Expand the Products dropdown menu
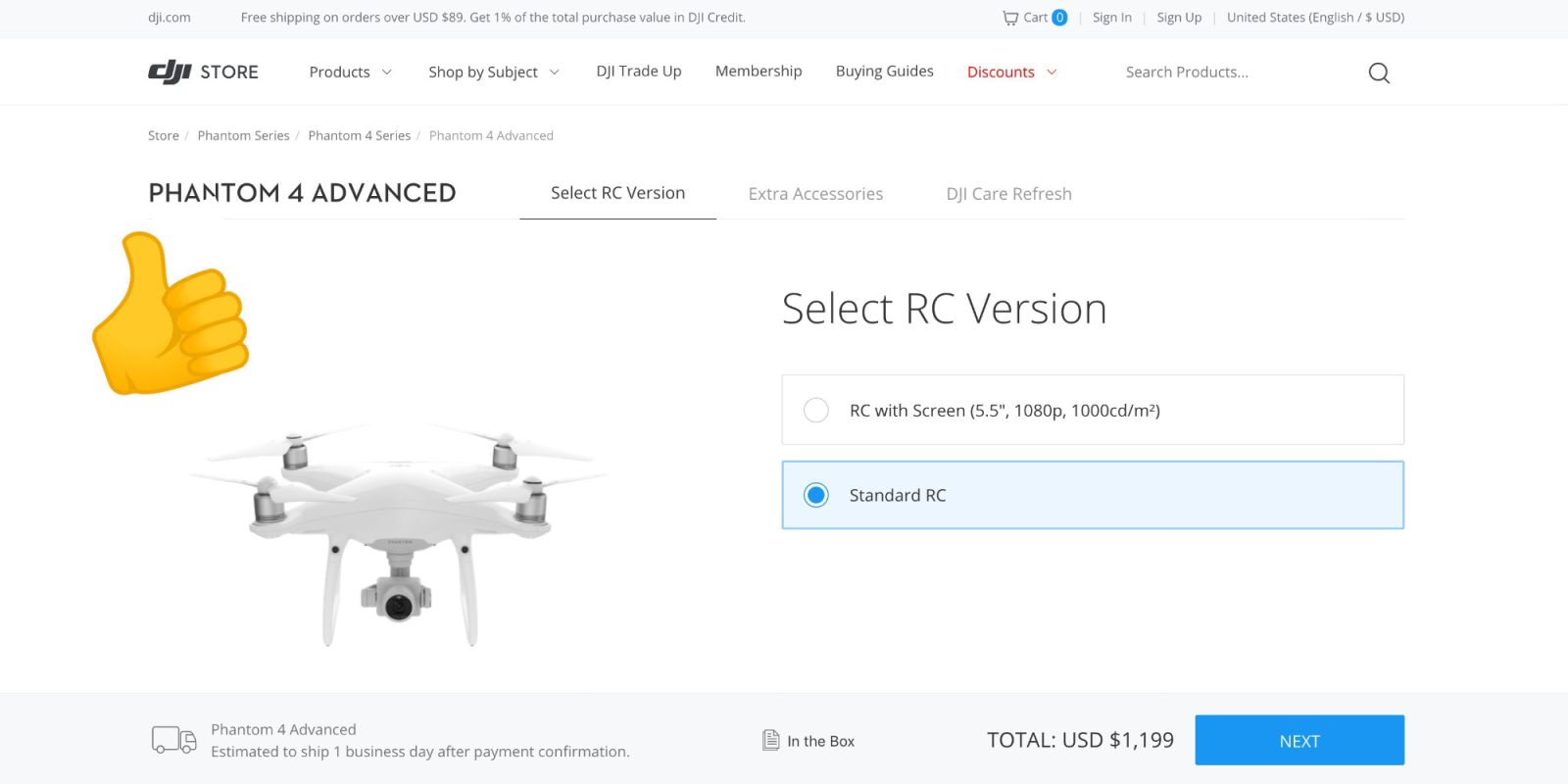 coord(350,72)
